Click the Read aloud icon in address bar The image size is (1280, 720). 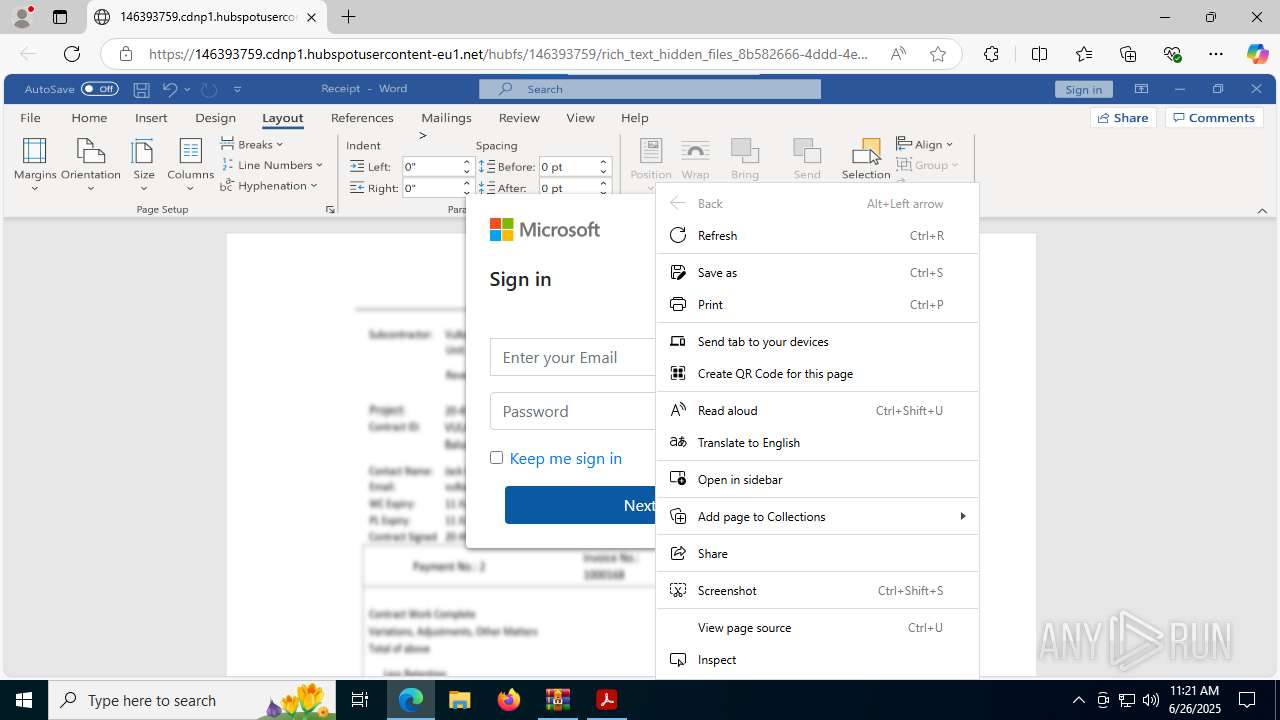click(x=898, y=54)
